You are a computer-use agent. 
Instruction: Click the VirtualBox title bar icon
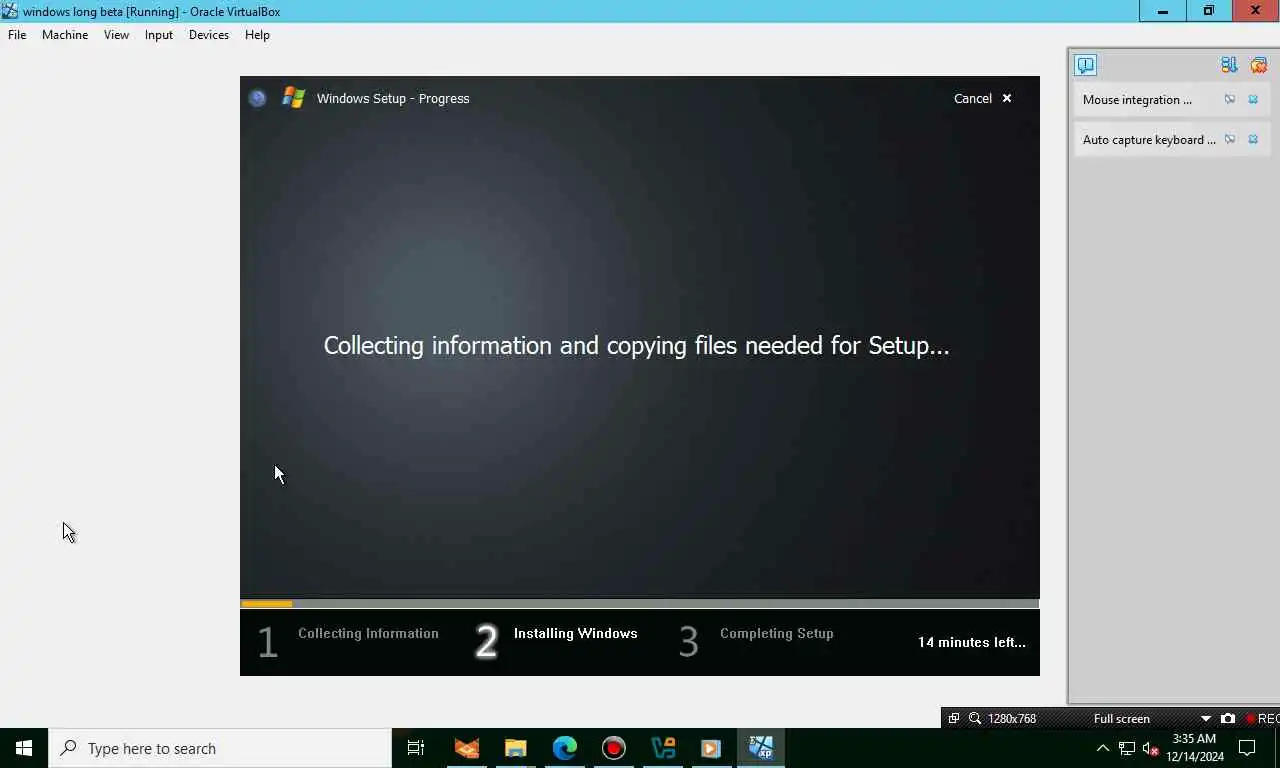click(10, 11)
